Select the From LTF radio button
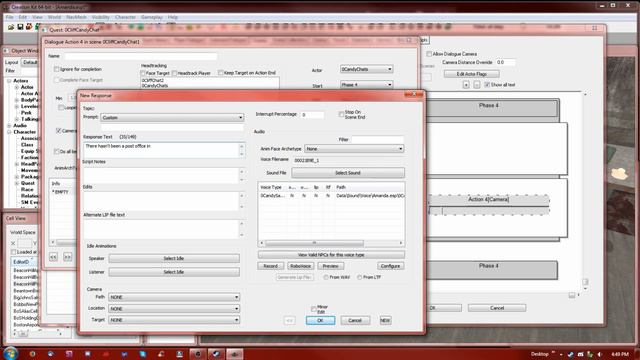Image resolution: width=640 pixels, height=360 pixels. click(x=360, y=277)
